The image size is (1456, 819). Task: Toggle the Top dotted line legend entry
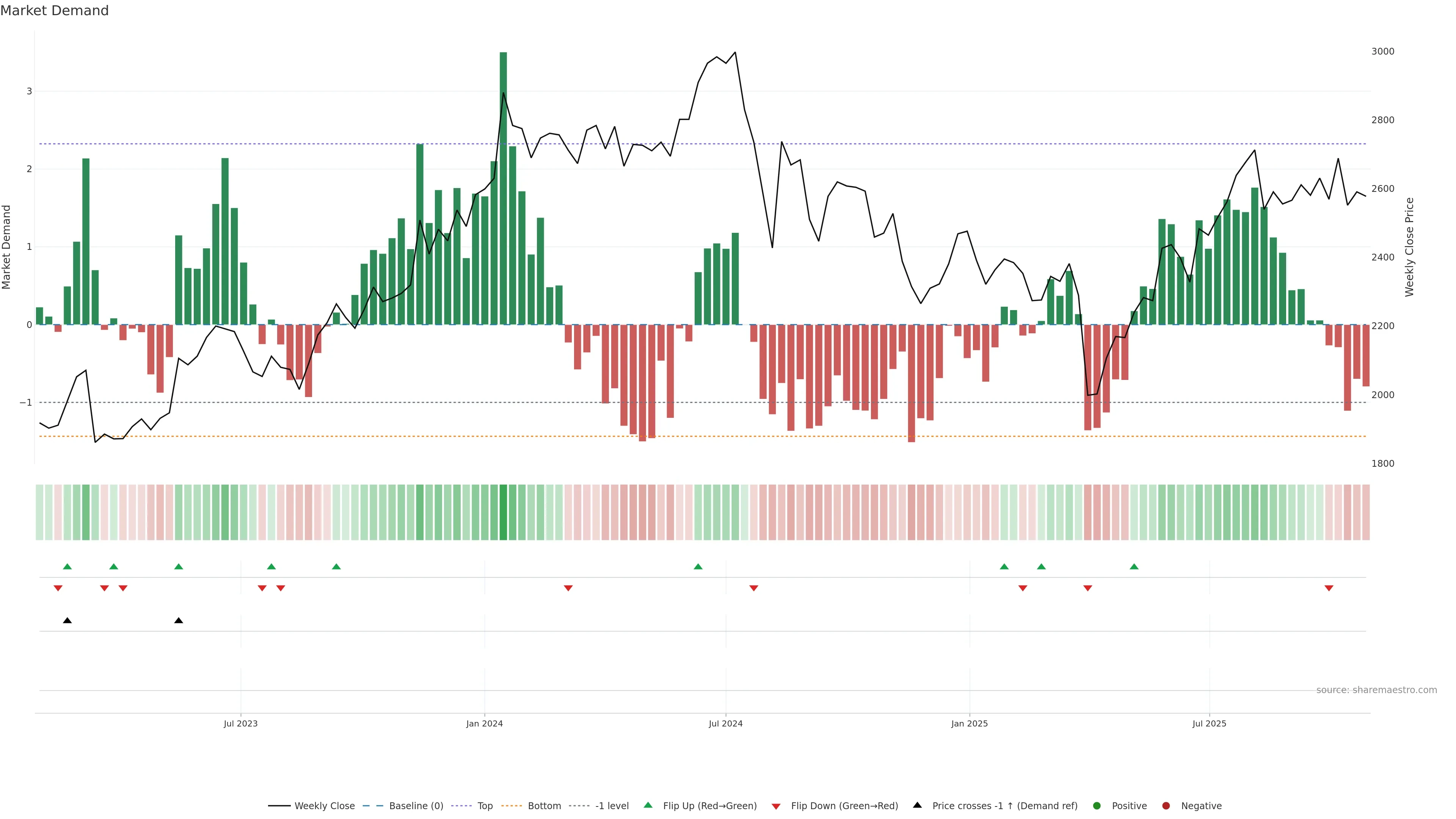tap(485, 806)
